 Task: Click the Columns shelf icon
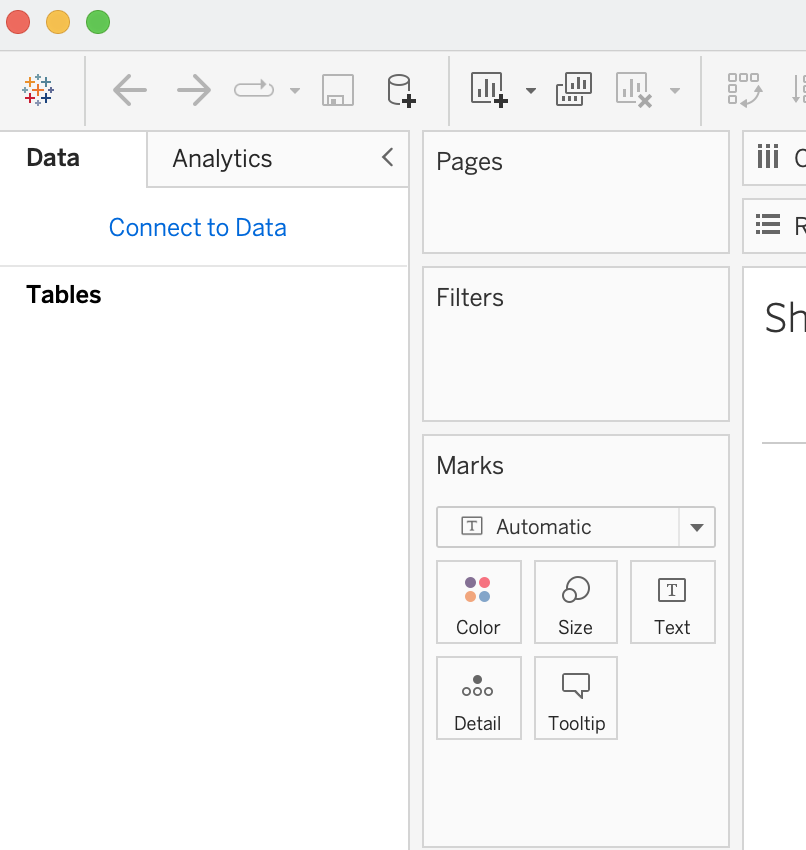768,157
